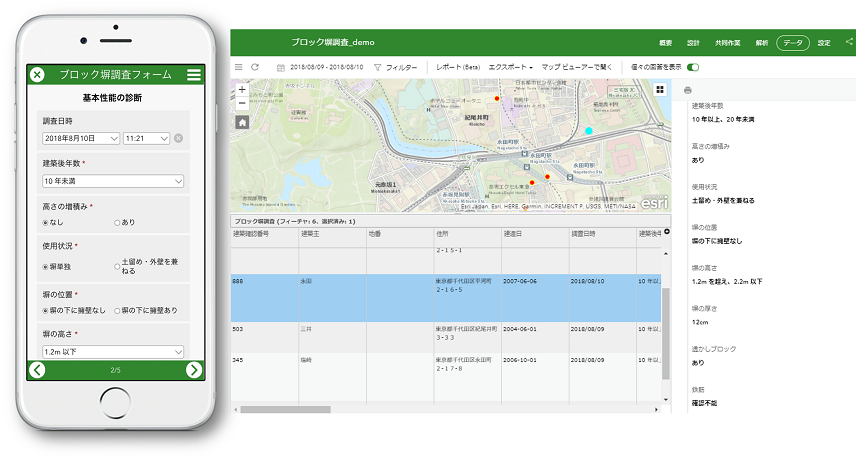Expand the エクスポート dropdown

coord(510,67)
